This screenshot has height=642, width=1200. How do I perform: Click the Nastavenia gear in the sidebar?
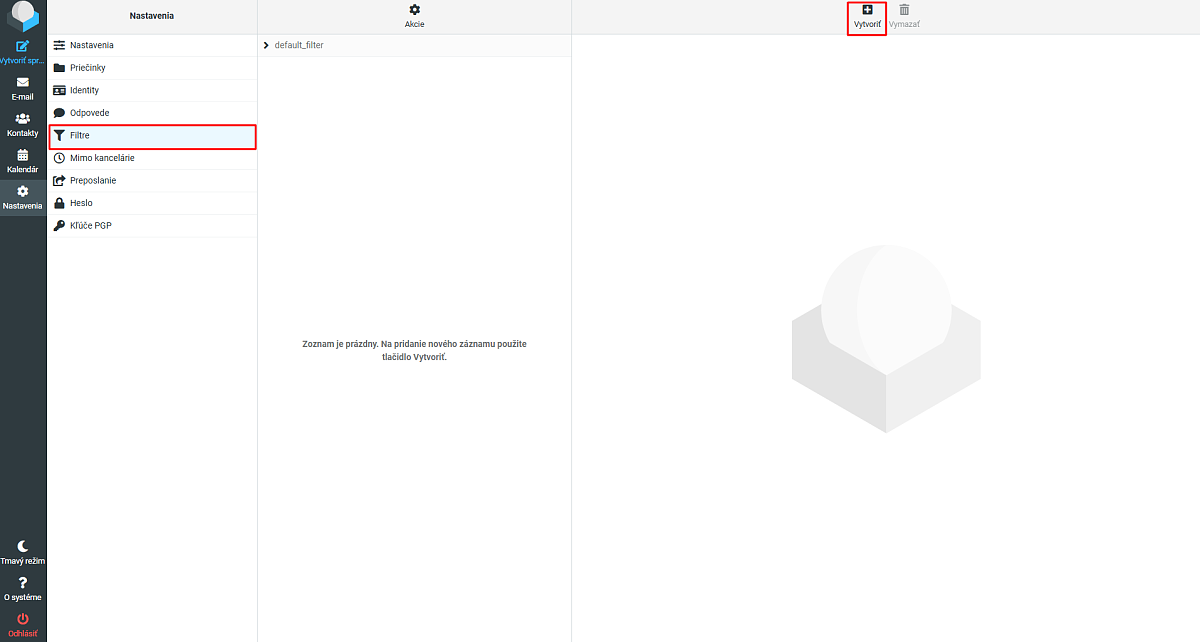click(x=23, y=191)
